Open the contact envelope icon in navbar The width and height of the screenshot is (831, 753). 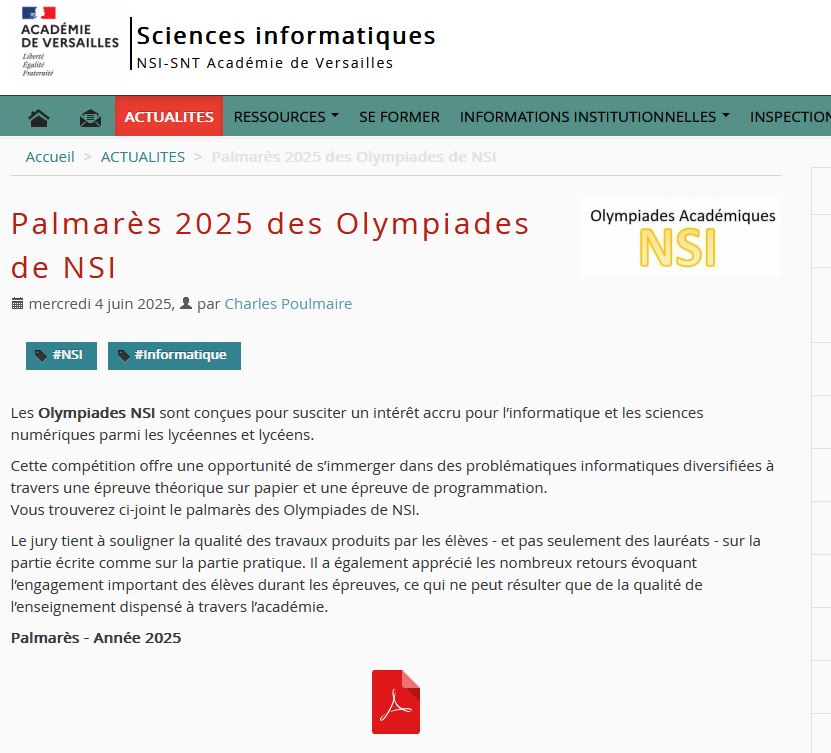(x=90, y=117)
